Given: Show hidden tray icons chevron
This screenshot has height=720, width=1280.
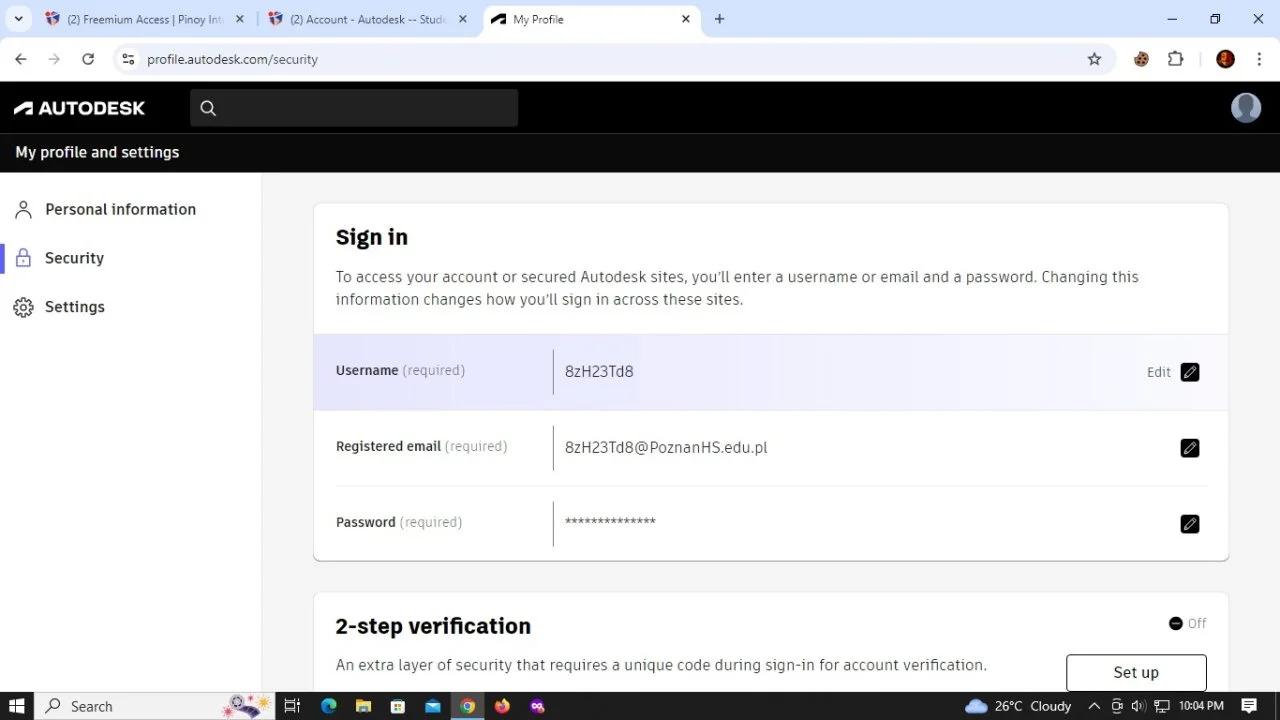Looking at the screenshot, I should (x=1094, y=706).
